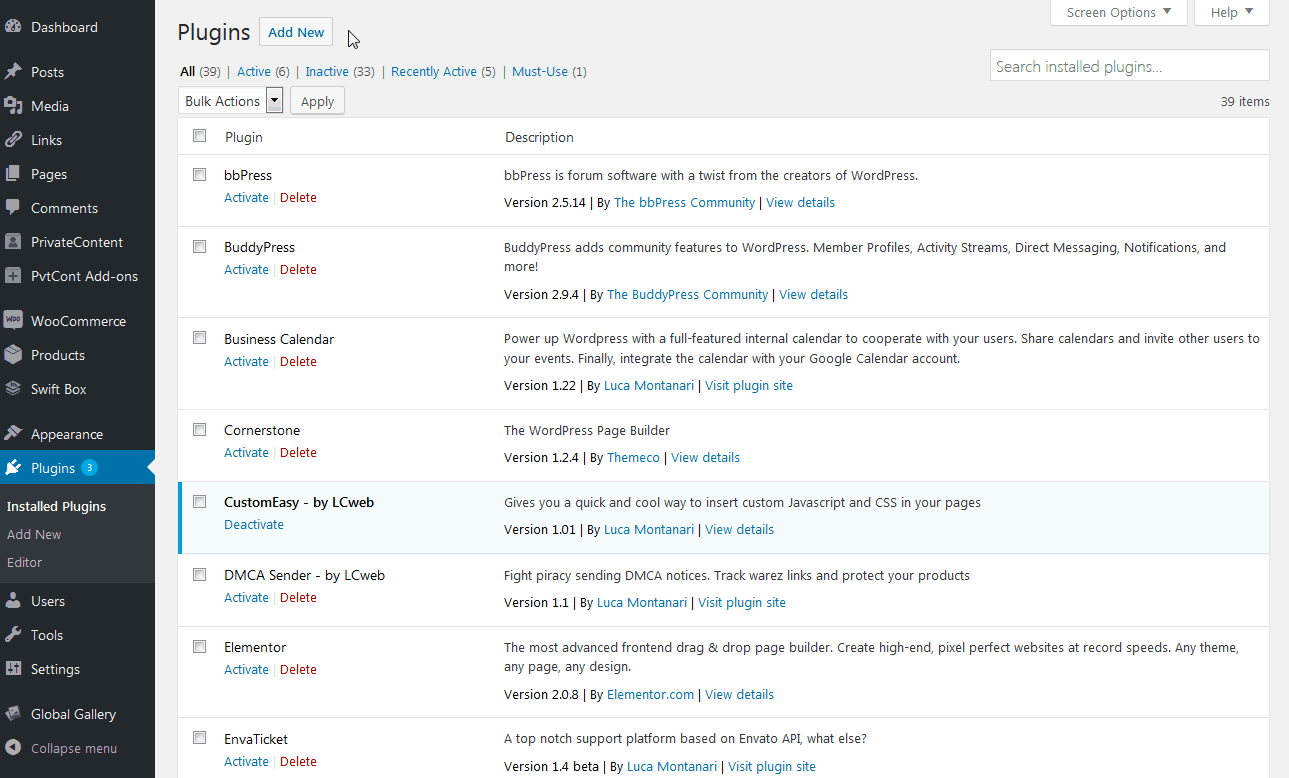
Task: Check the bbPress plugin checkbox
Action: click(200, 174)
